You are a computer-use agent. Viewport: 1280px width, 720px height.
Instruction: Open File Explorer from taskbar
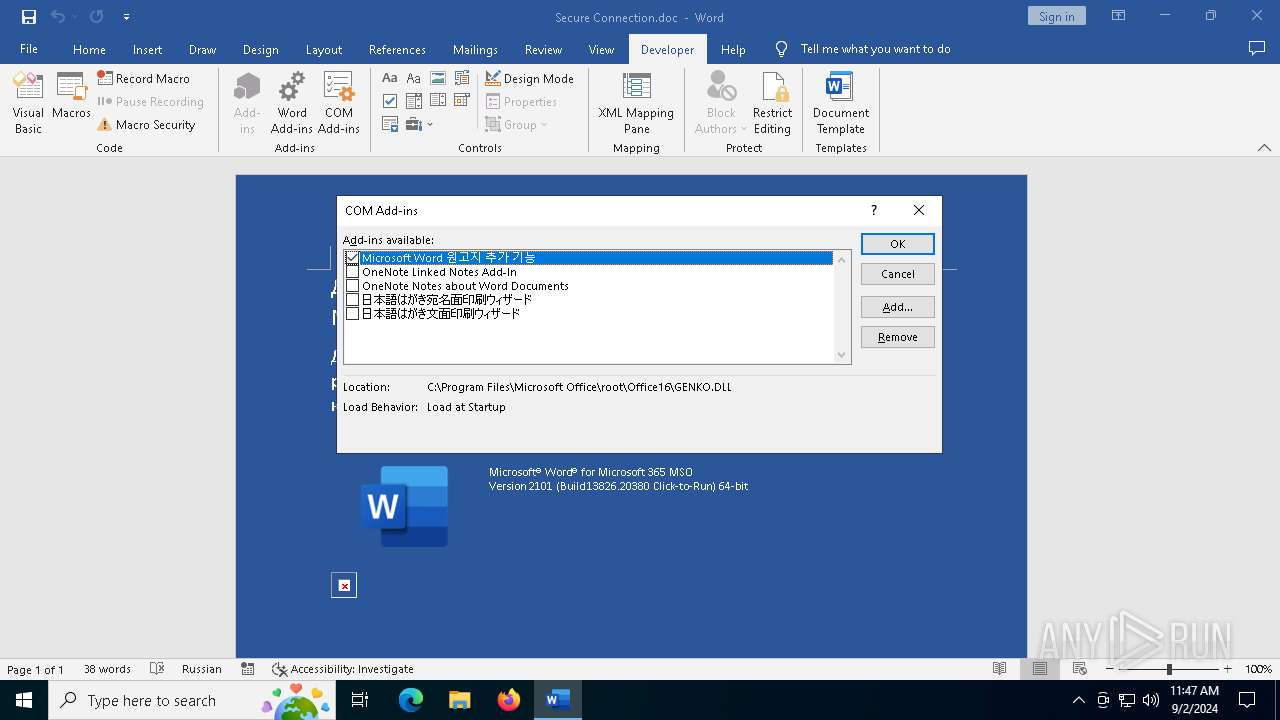click(460, 700)
